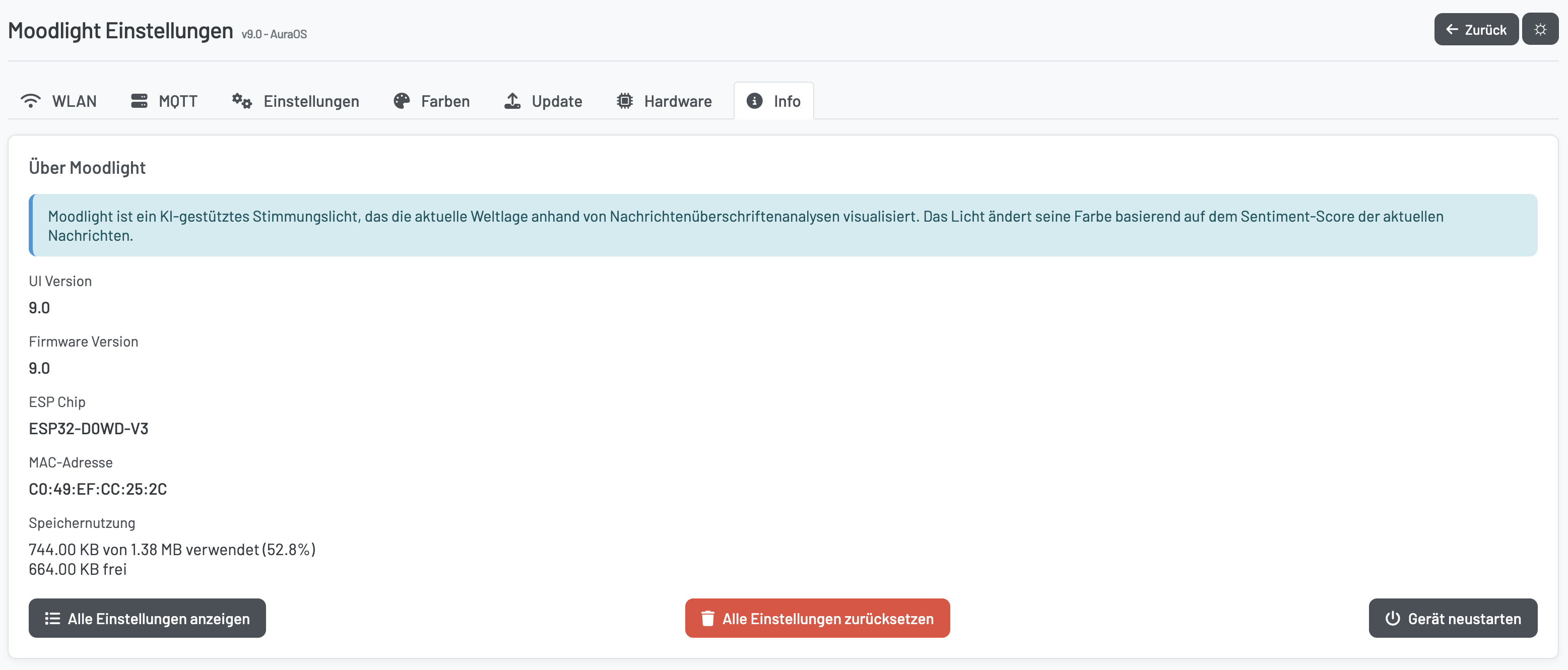Click the MQTT server icon
Screen dimensions: 1568x670
tap(139, 101)
